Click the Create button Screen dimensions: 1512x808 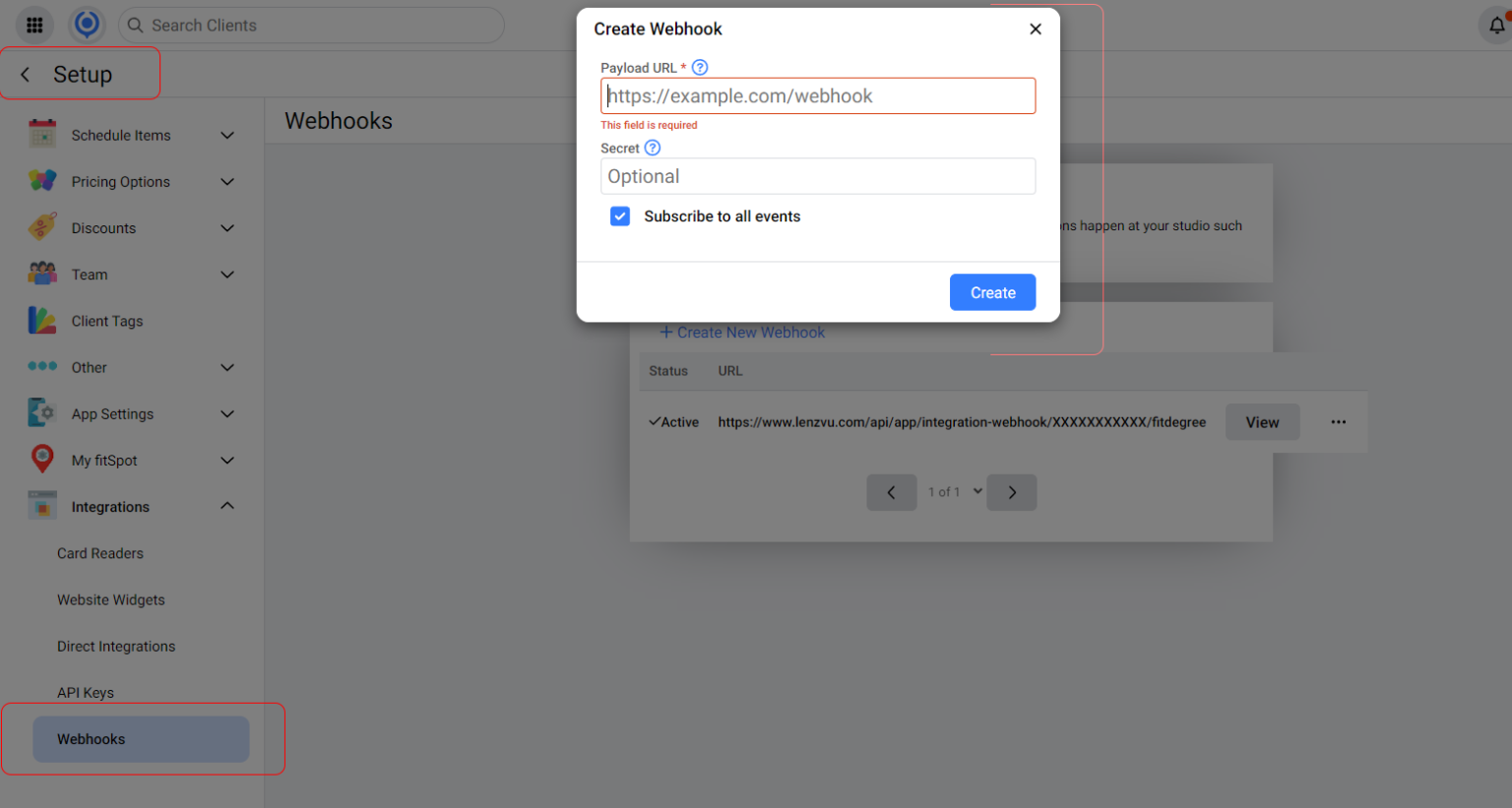[x=992, y=292]
